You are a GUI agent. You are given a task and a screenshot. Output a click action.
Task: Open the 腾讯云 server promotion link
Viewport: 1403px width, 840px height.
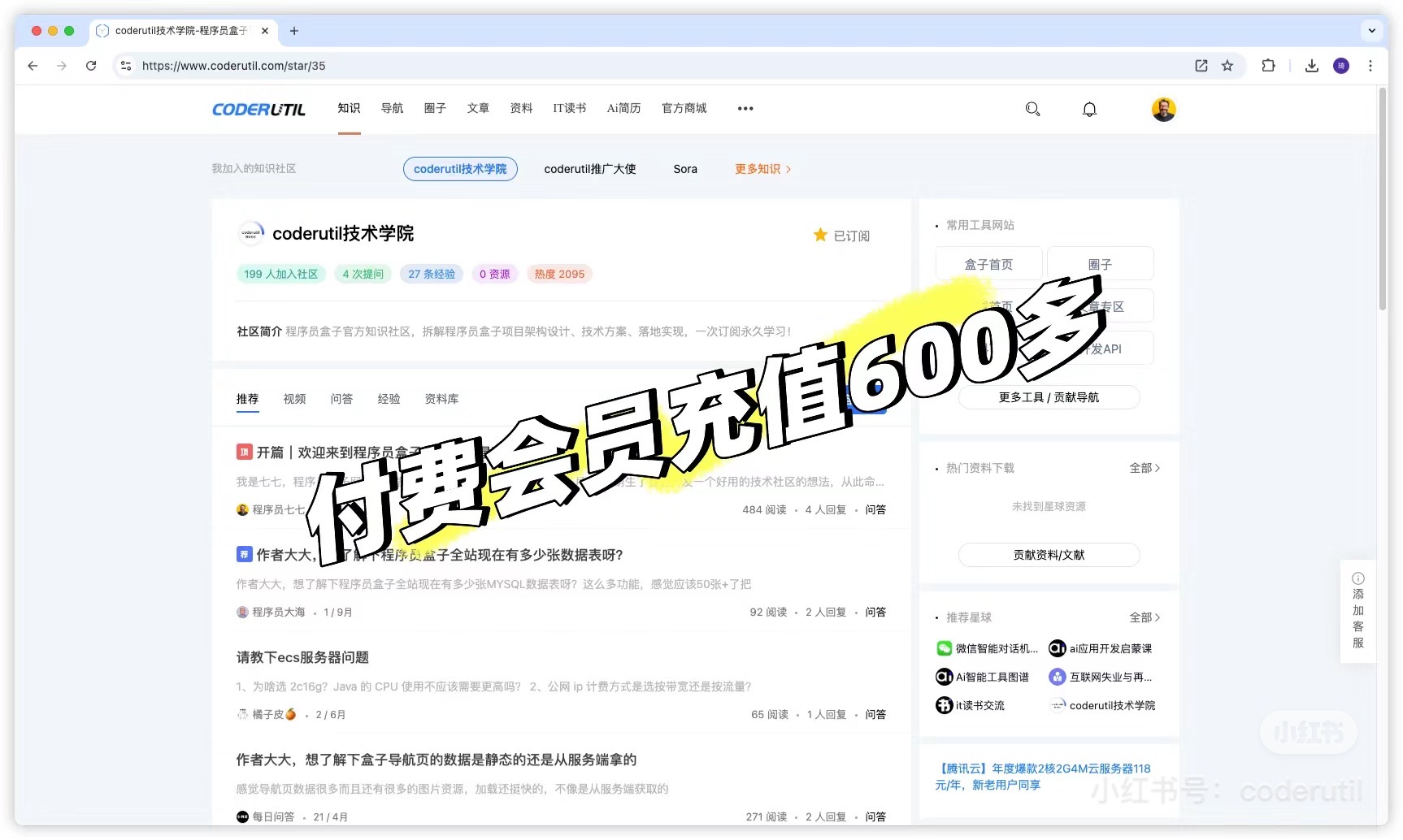(1043, 777)
